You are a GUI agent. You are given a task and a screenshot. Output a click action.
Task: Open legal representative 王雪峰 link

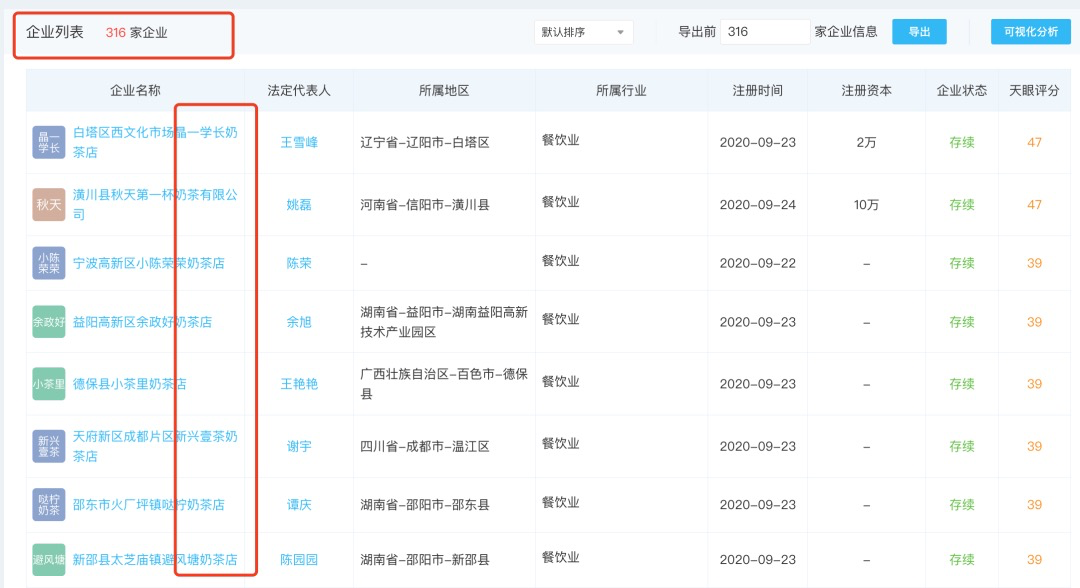299,142
